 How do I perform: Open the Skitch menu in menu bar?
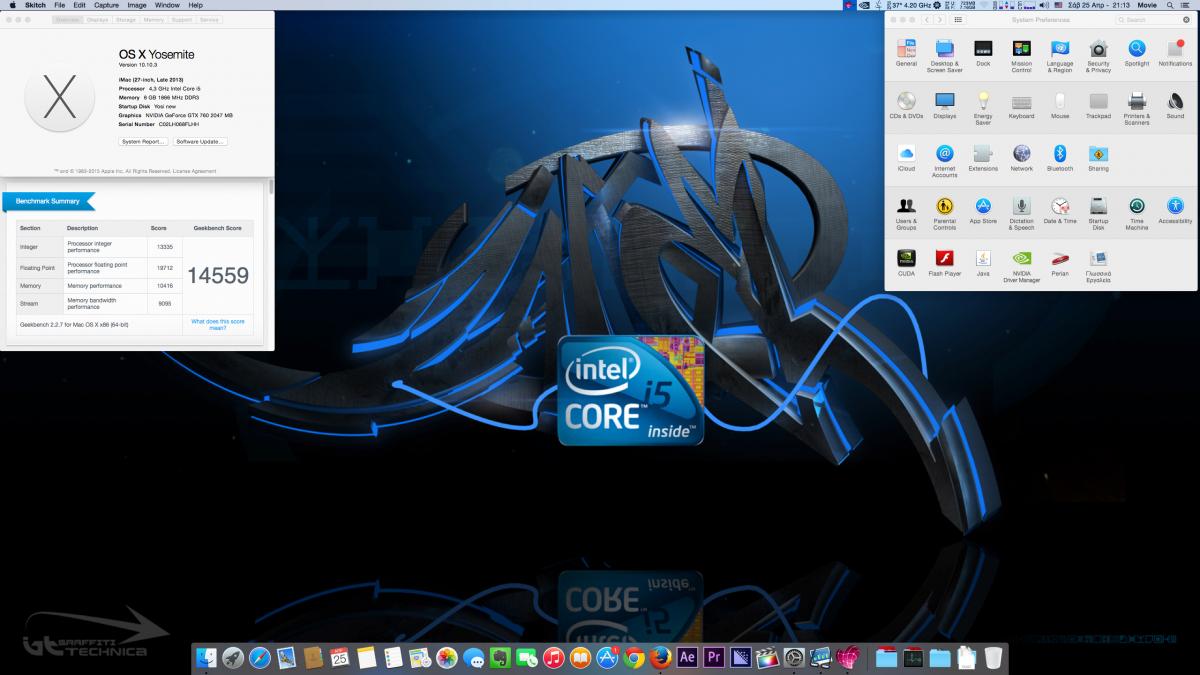35,5
